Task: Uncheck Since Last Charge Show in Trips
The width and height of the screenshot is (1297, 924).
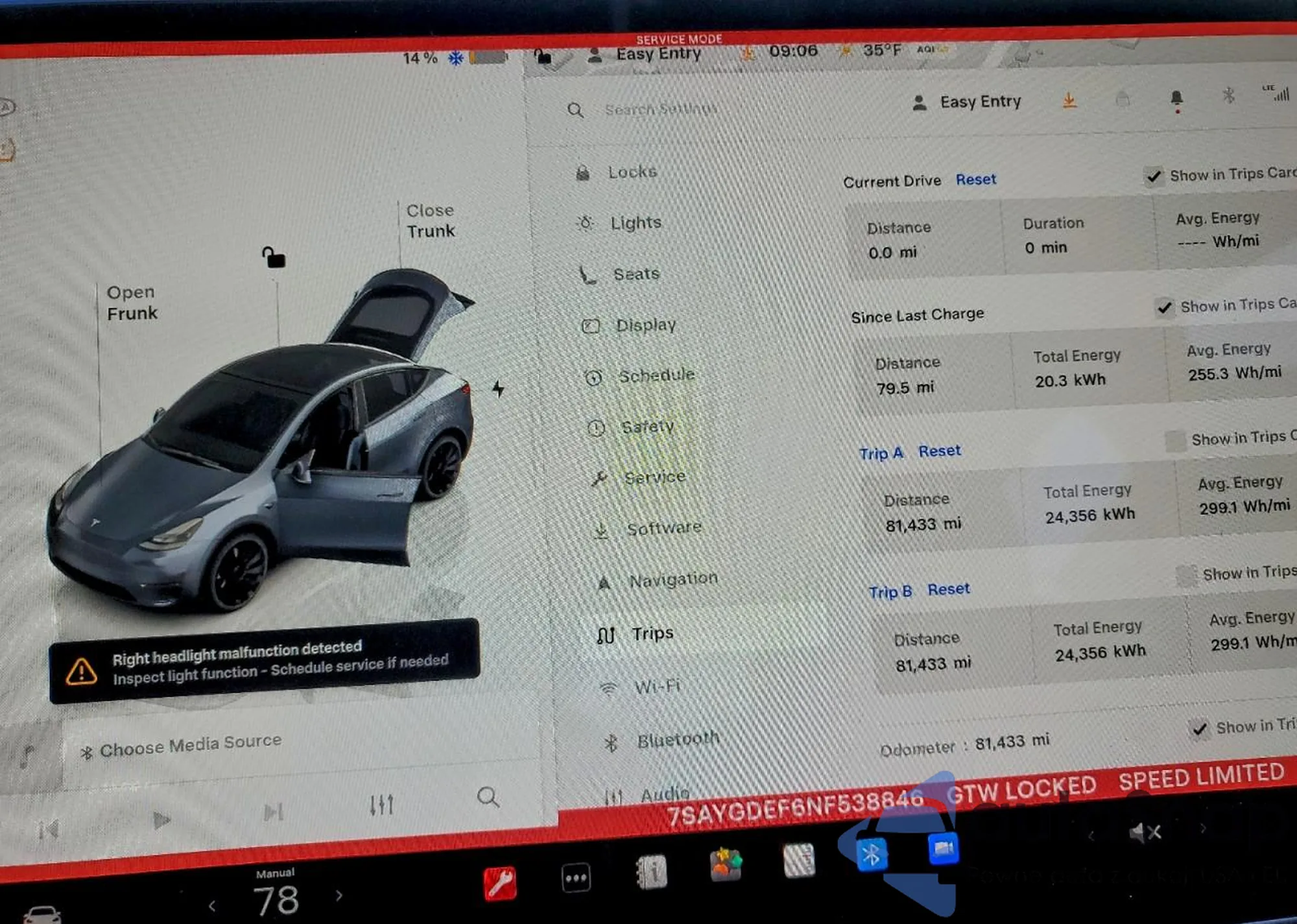Action: tap(1165, 307)
